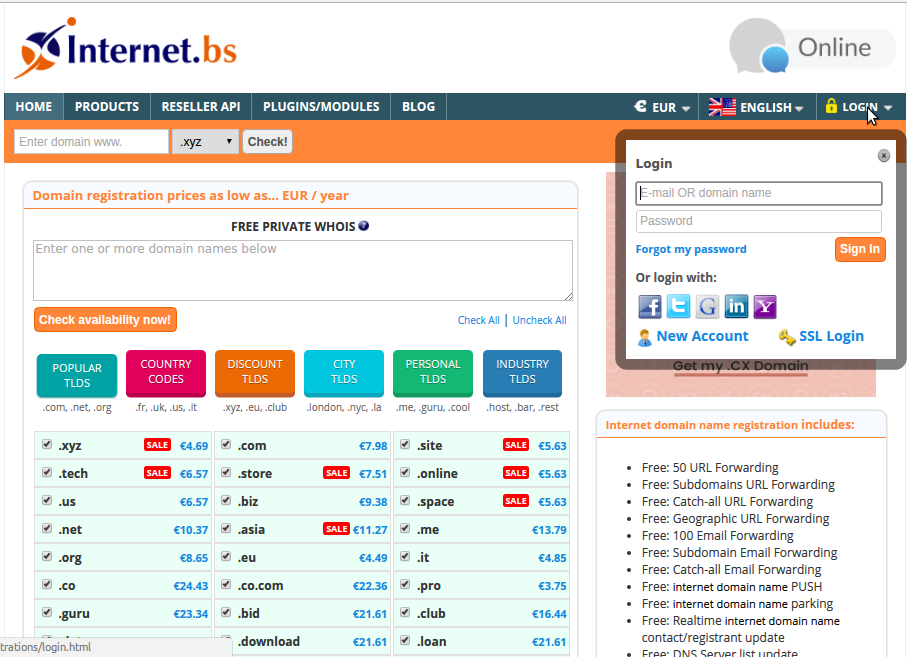The image size is (907, 657).
Task: Select the pink Country Codes TLD tile
Action: click(x=166, y=372)
